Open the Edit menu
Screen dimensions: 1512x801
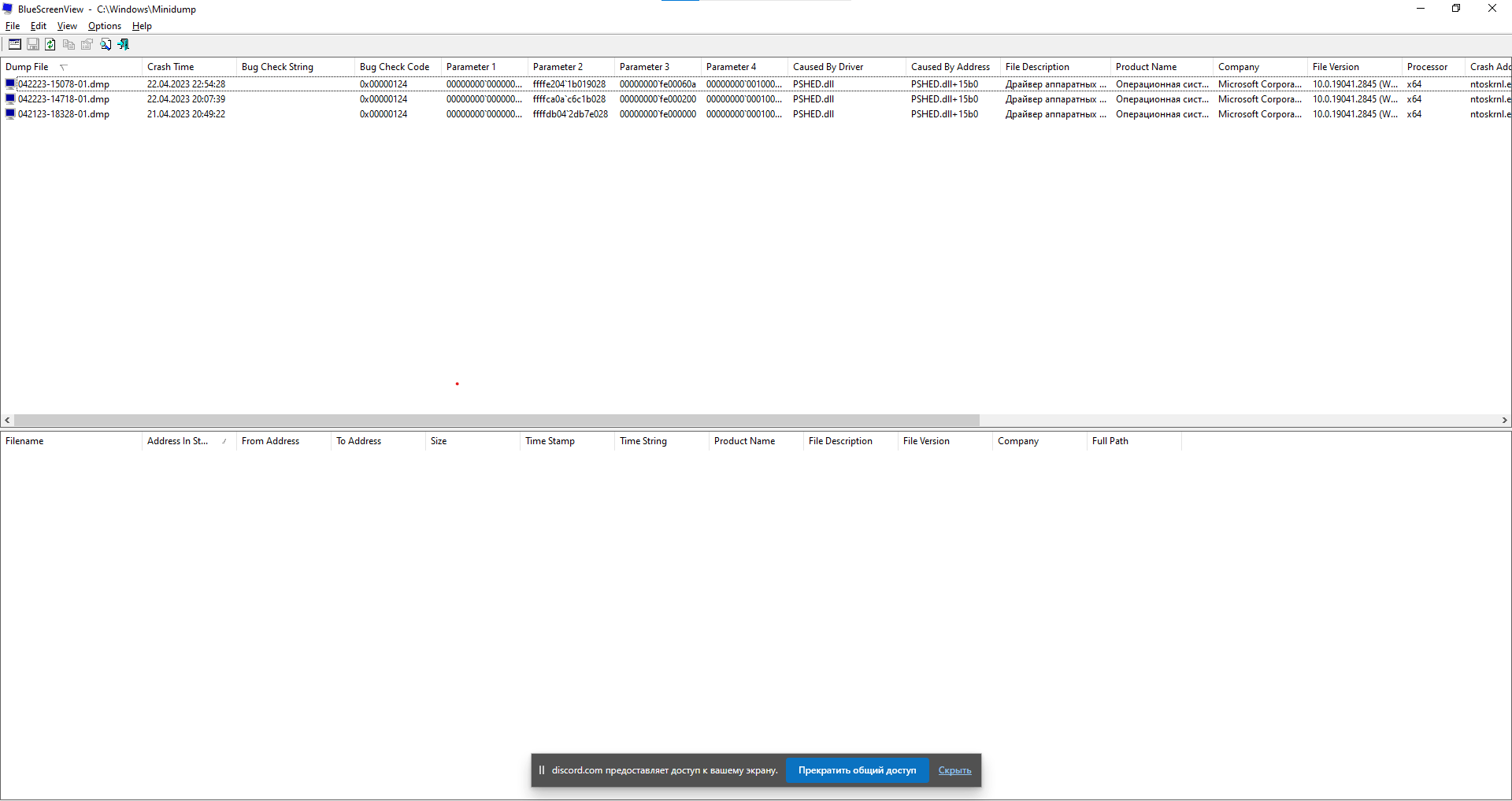point(39,26)
